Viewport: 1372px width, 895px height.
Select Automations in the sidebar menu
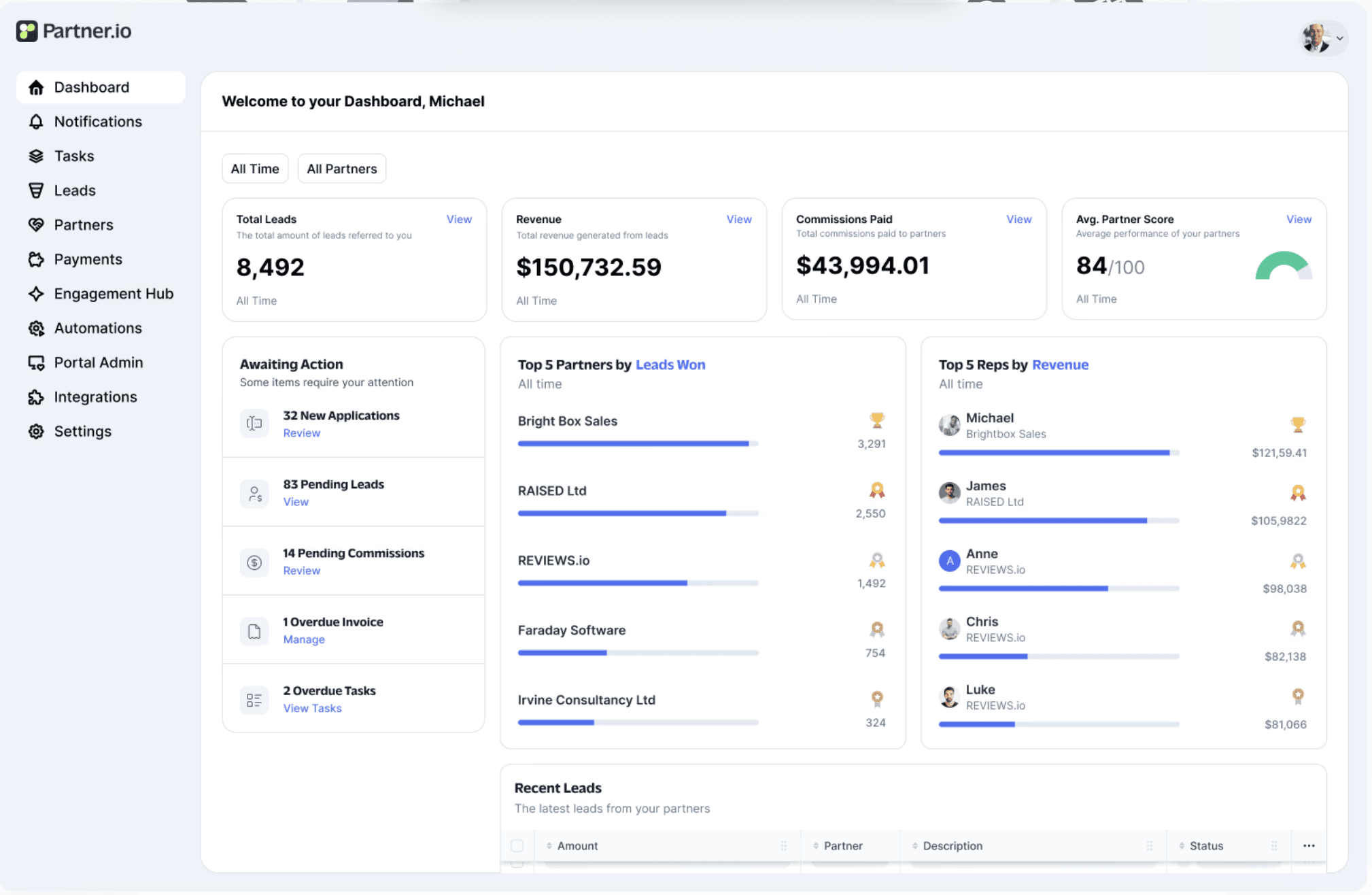[x=98, y=328]
